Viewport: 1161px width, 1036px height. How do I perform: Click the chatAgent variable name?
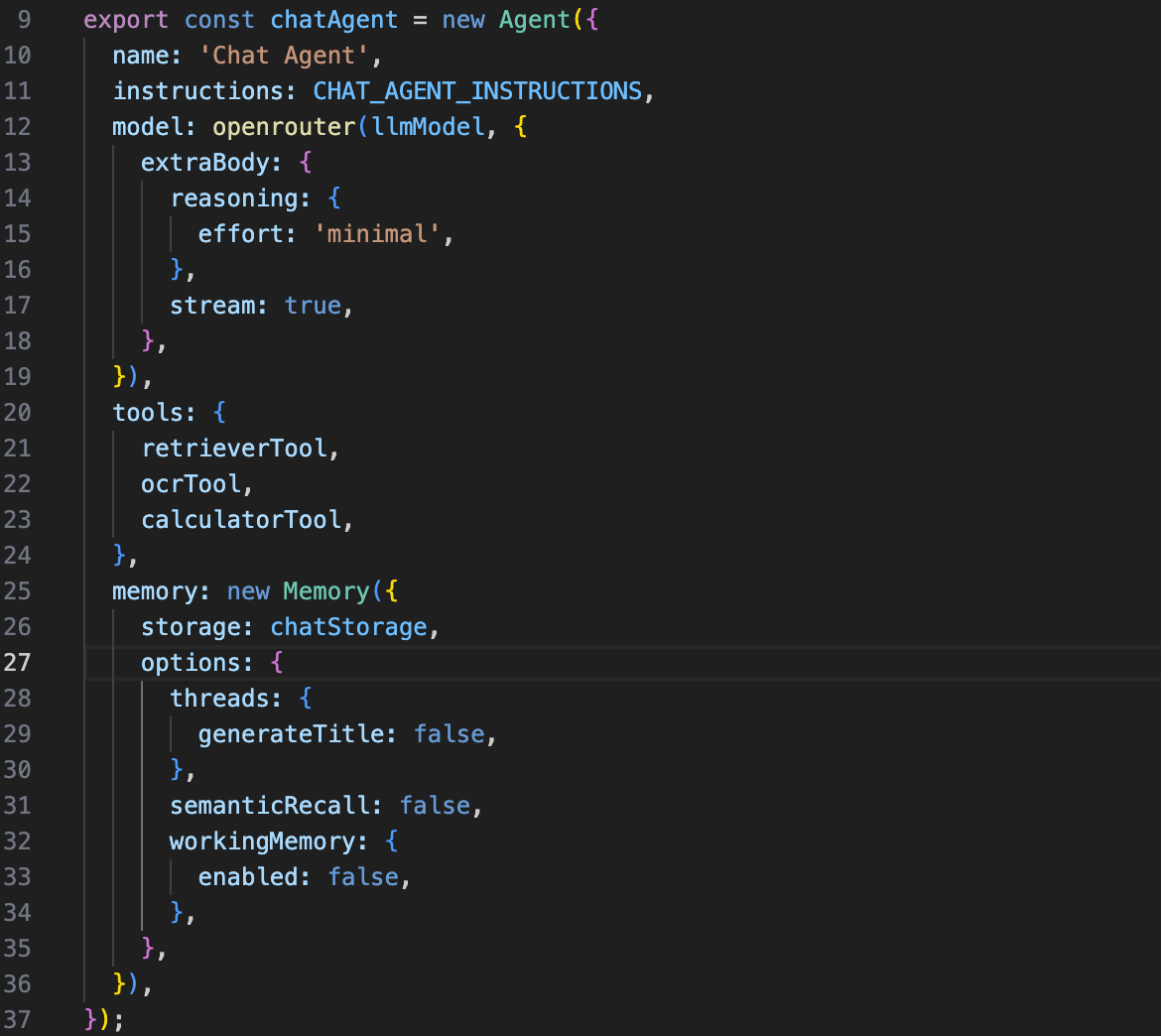334,19
